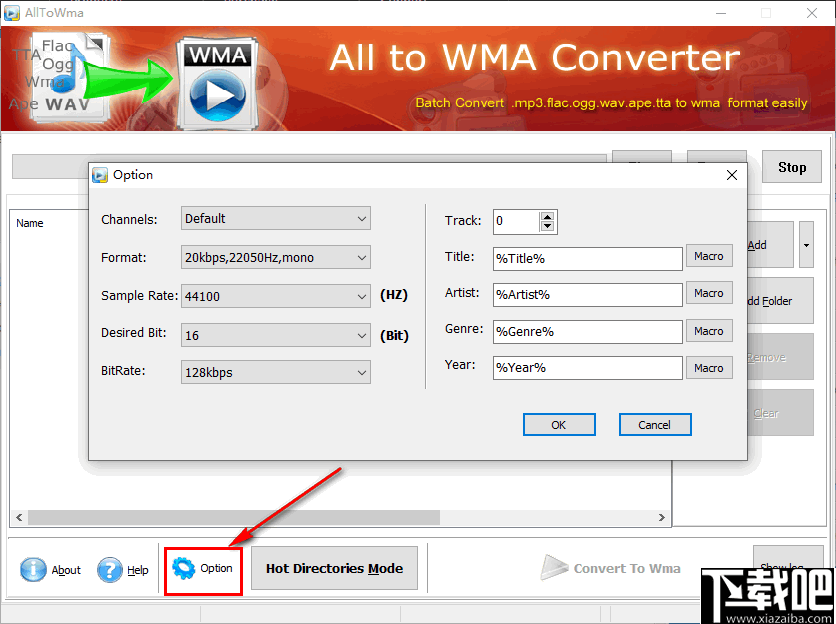Cancel the Option dialog

pyautogui.click(x=655, y=424)
